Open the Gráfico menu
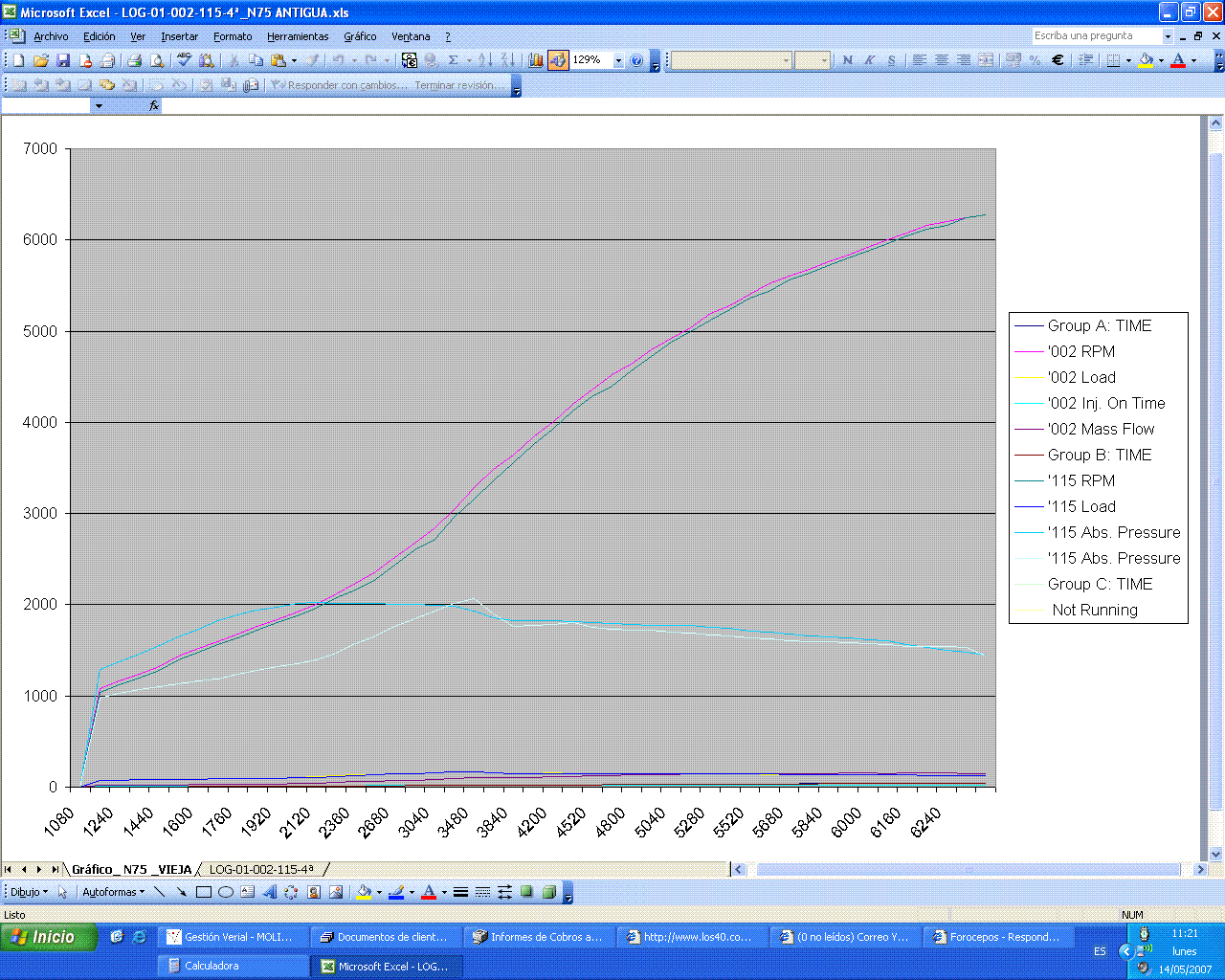The width and height of the screenshot is (1225, 980). point(360,36)
